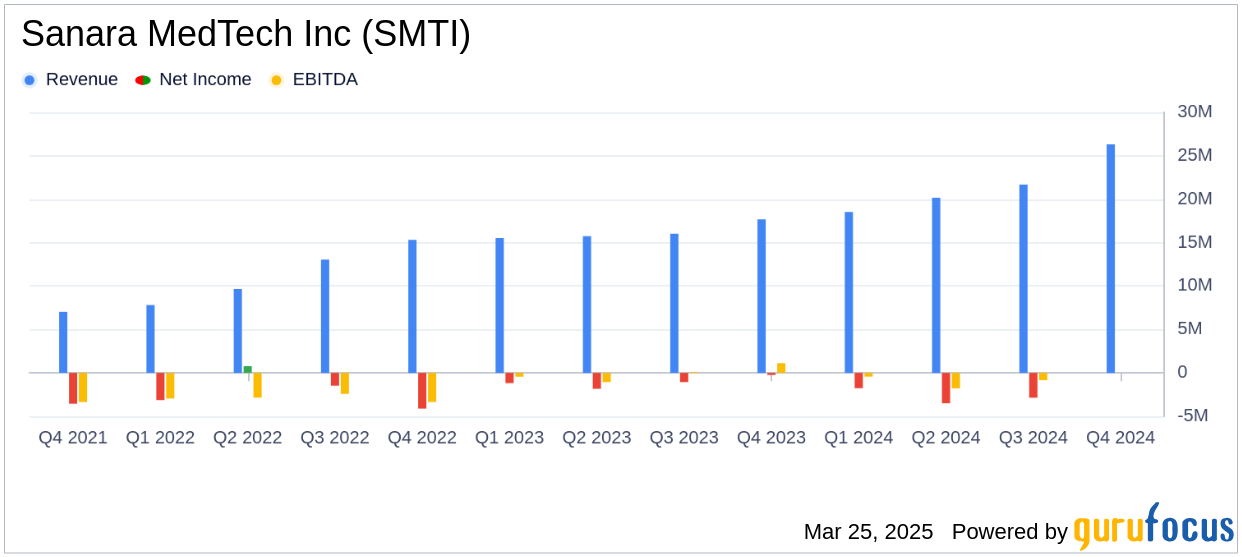Click the blue Revenue legend dot
Image resolution: width=1242 pixels, height=557 pixels.
coord(30,80)
